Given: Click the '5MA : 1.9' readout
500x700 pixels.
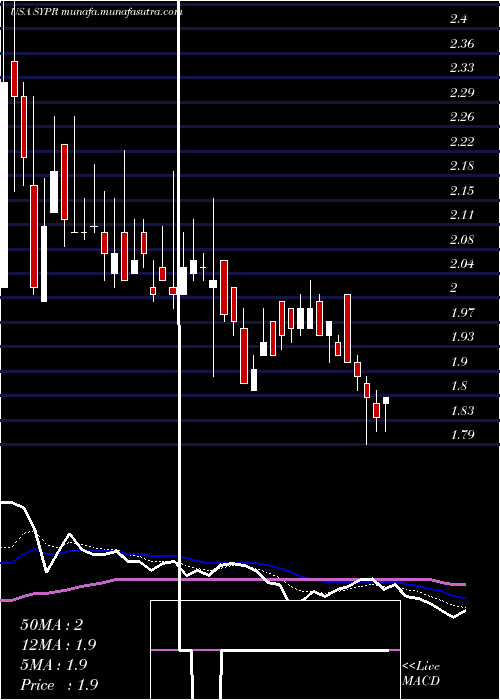Looking at the screenshot, I should 54,665.
